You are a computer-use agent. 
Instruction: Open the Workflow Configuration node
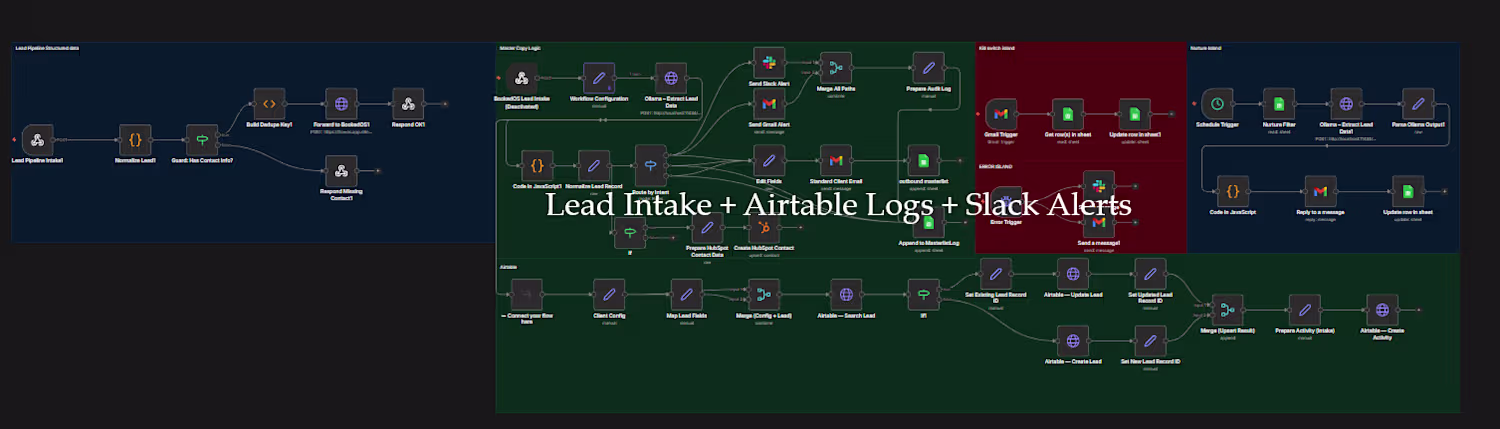pos(598,77)
